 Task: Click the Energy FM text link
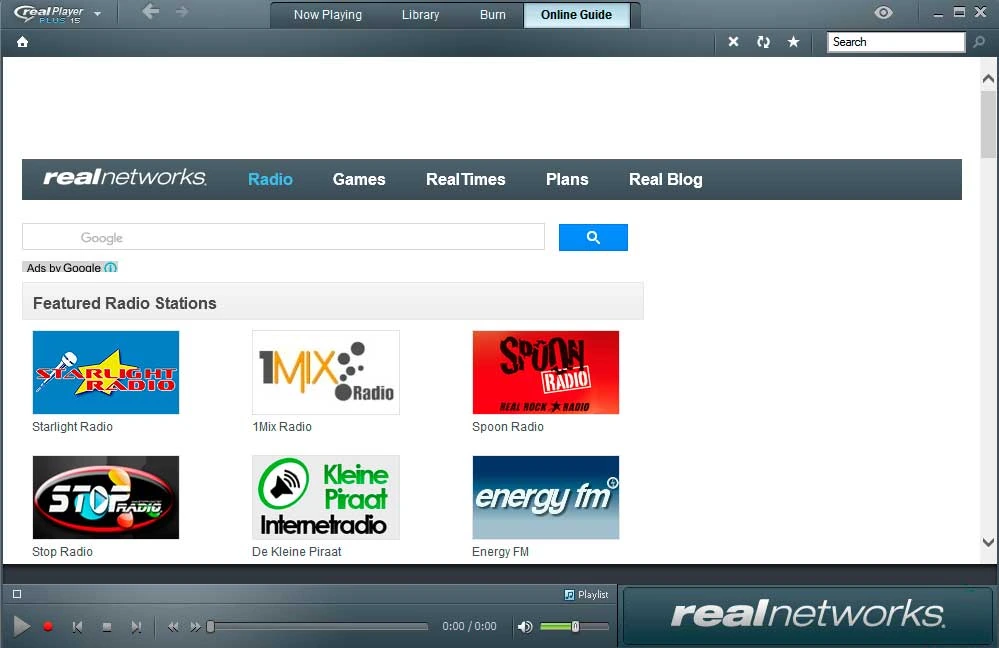pyautogui.click(x=500, y=552)
